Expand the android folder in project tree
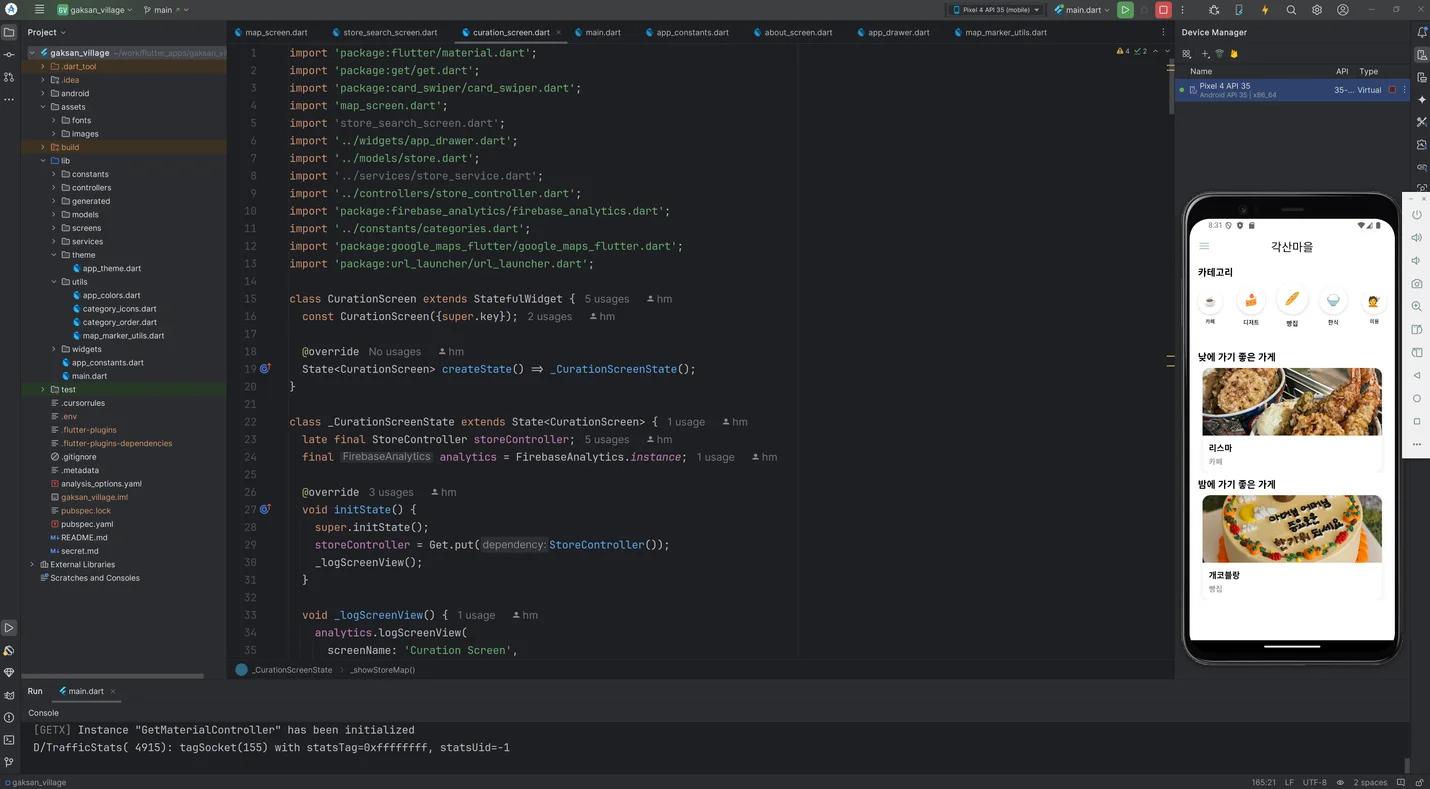 43,93
